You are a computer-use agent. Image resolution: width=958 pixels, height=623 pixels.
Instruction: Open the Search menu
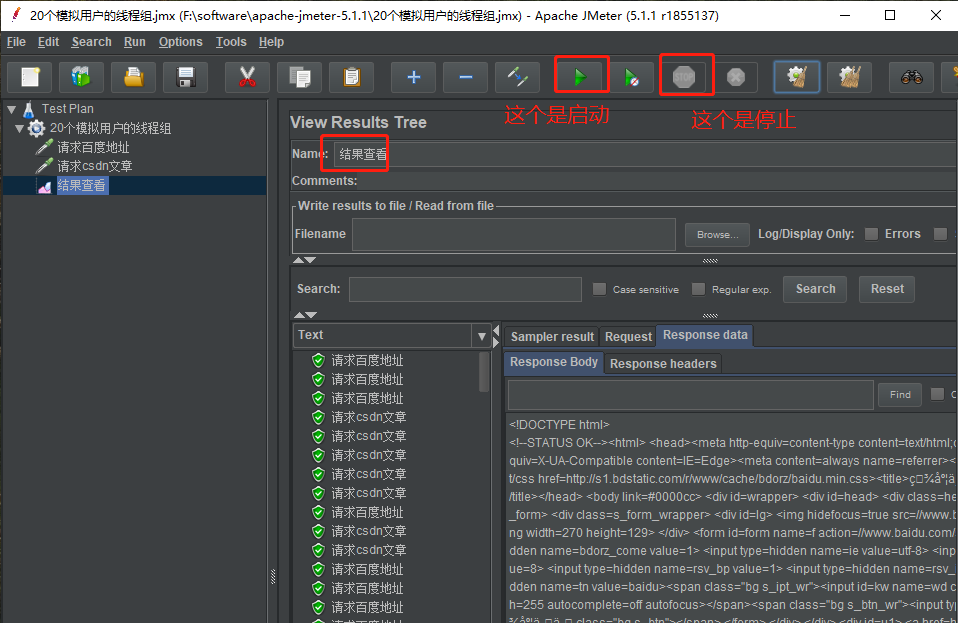pyautogui.click(x=92, y=42)
